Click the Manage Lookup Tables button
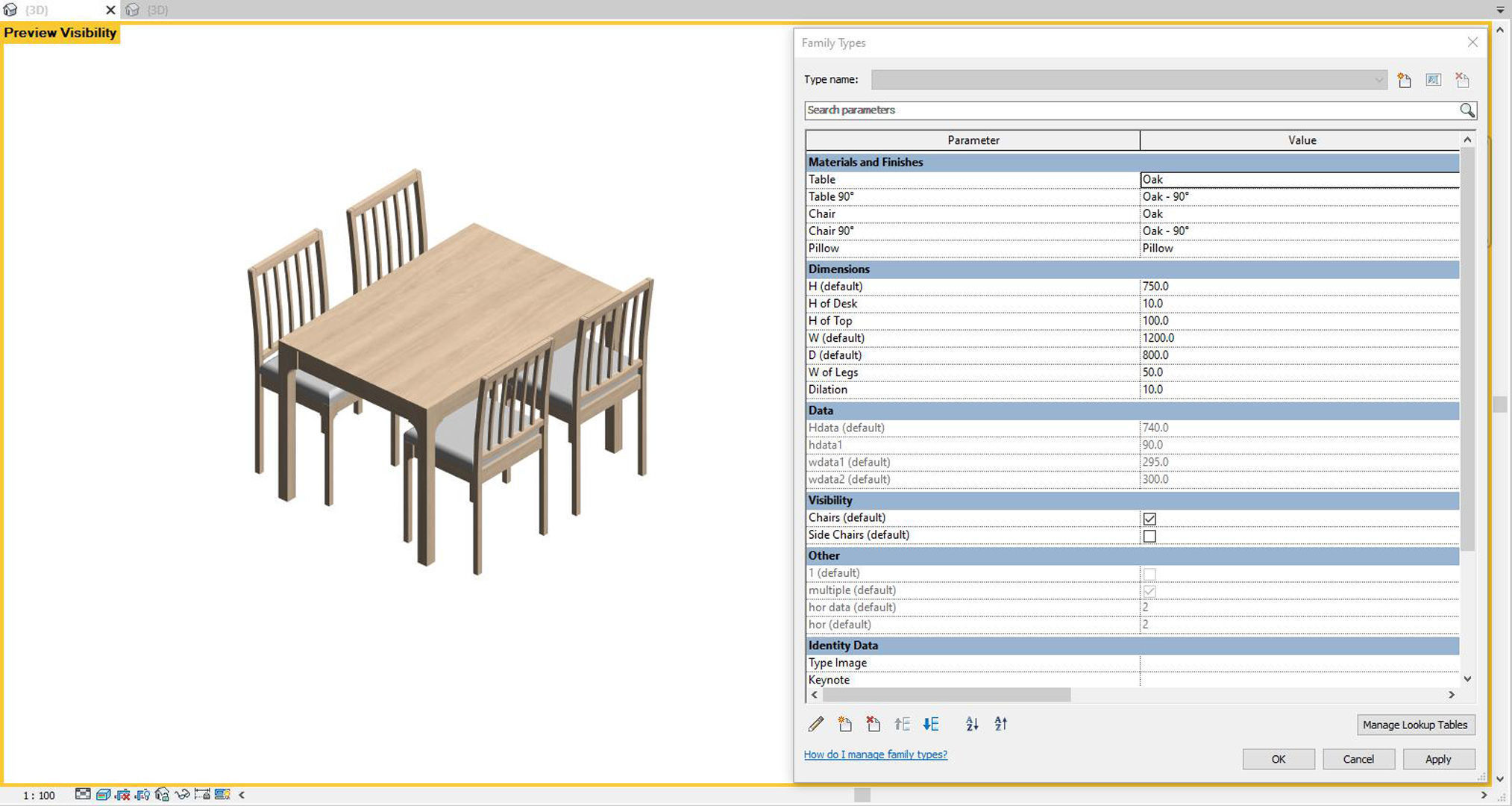The height and width of the screenshot is (806, 1512). click(x=1414, y=725)
